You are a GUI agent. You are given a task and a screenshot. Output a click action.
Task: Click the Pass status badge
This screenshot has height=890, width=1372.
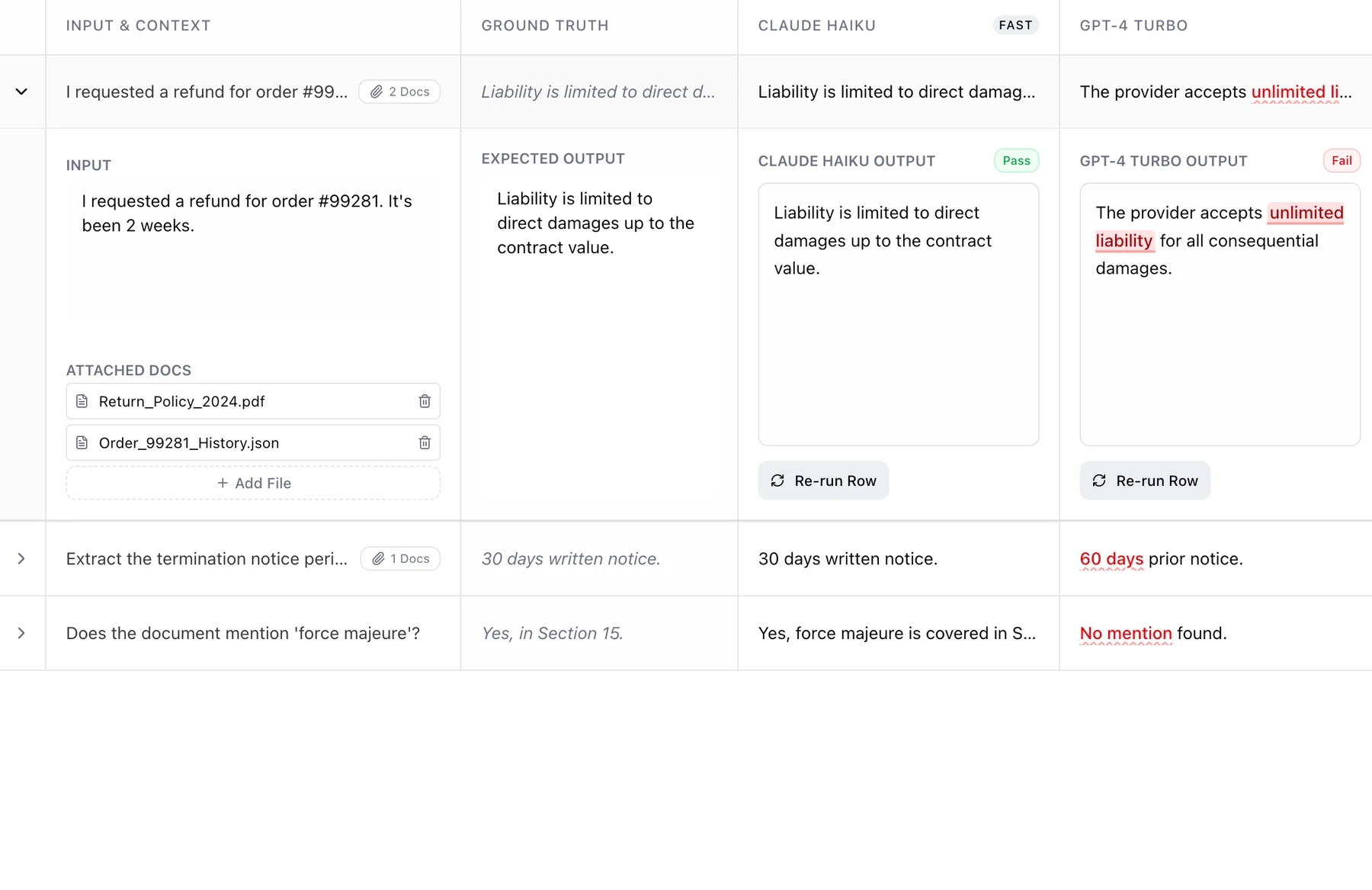pos(1016,161)
